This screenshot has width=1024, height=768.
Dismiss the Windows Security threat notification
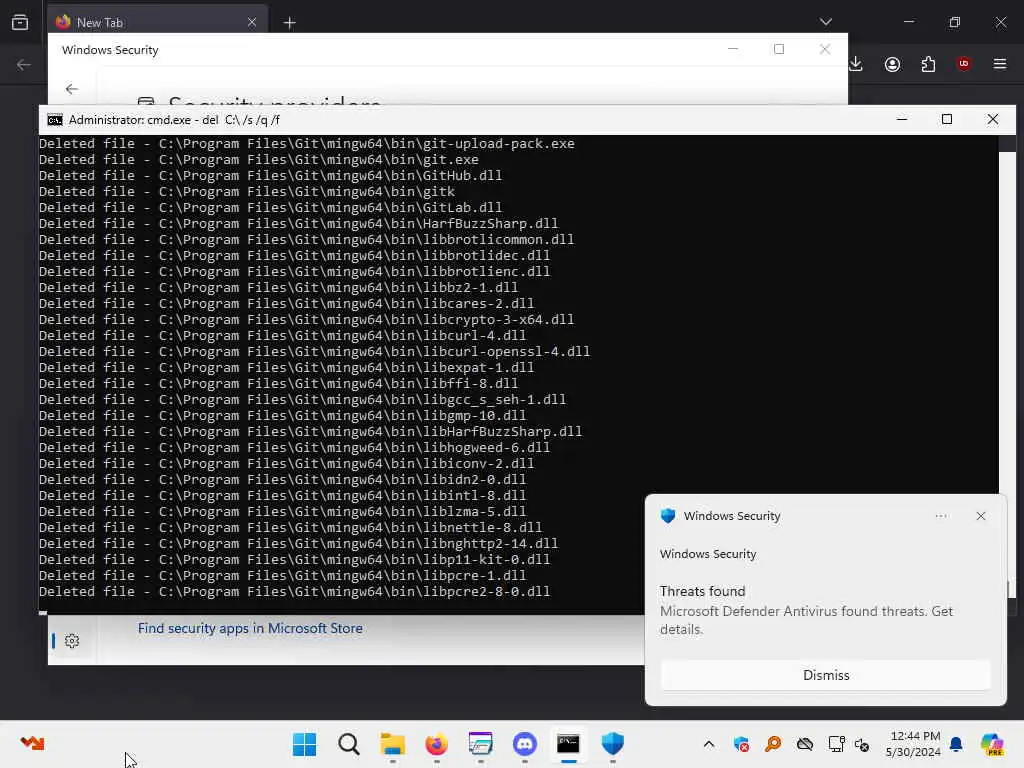click(825, 675)
